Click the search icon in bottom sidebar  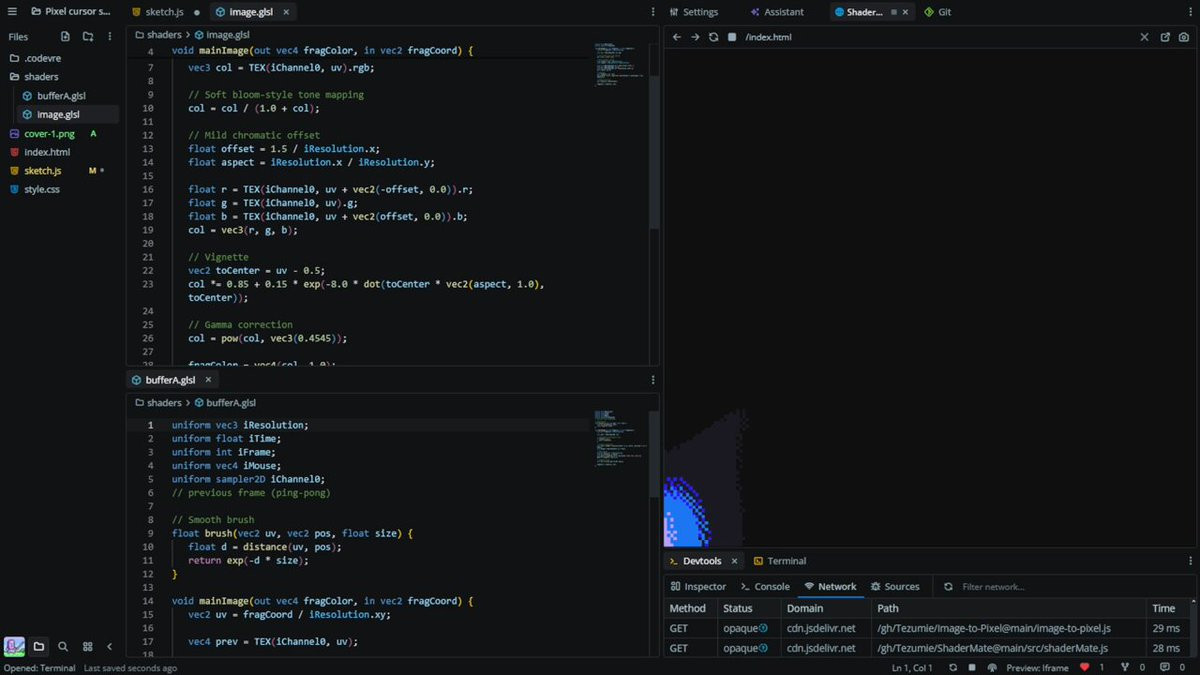pos(63,647)
